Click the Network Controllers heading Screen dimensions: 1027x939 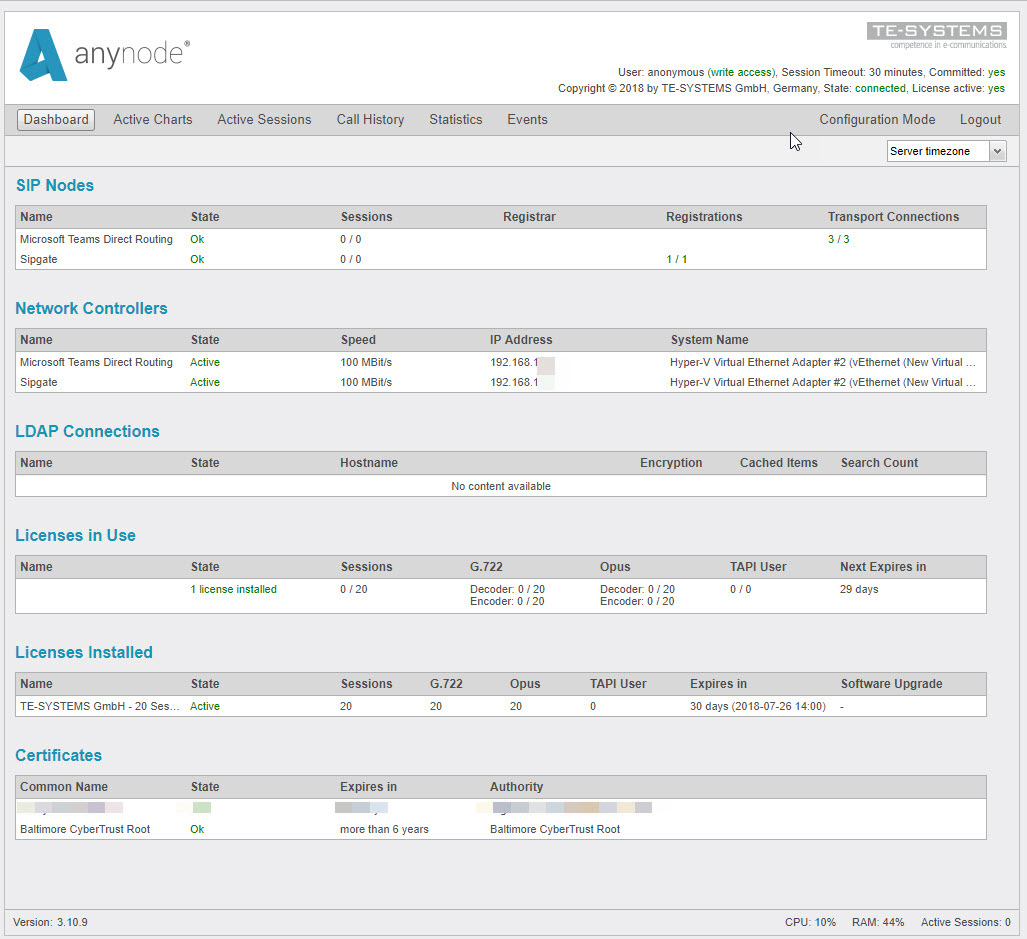[91, 309]
